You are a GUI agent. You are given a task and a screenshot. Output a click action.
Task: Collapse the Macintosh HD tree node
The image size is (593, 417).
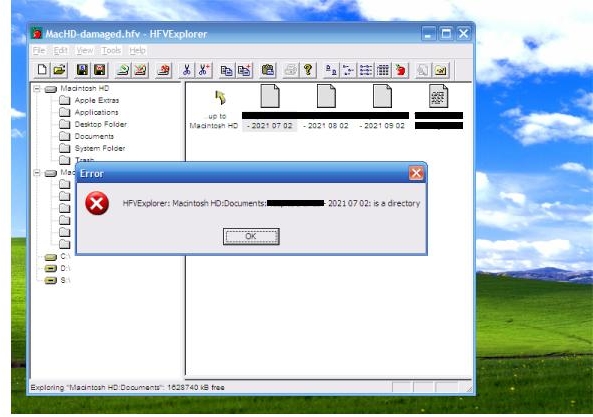pyautogui.click(x=37, y=89)
